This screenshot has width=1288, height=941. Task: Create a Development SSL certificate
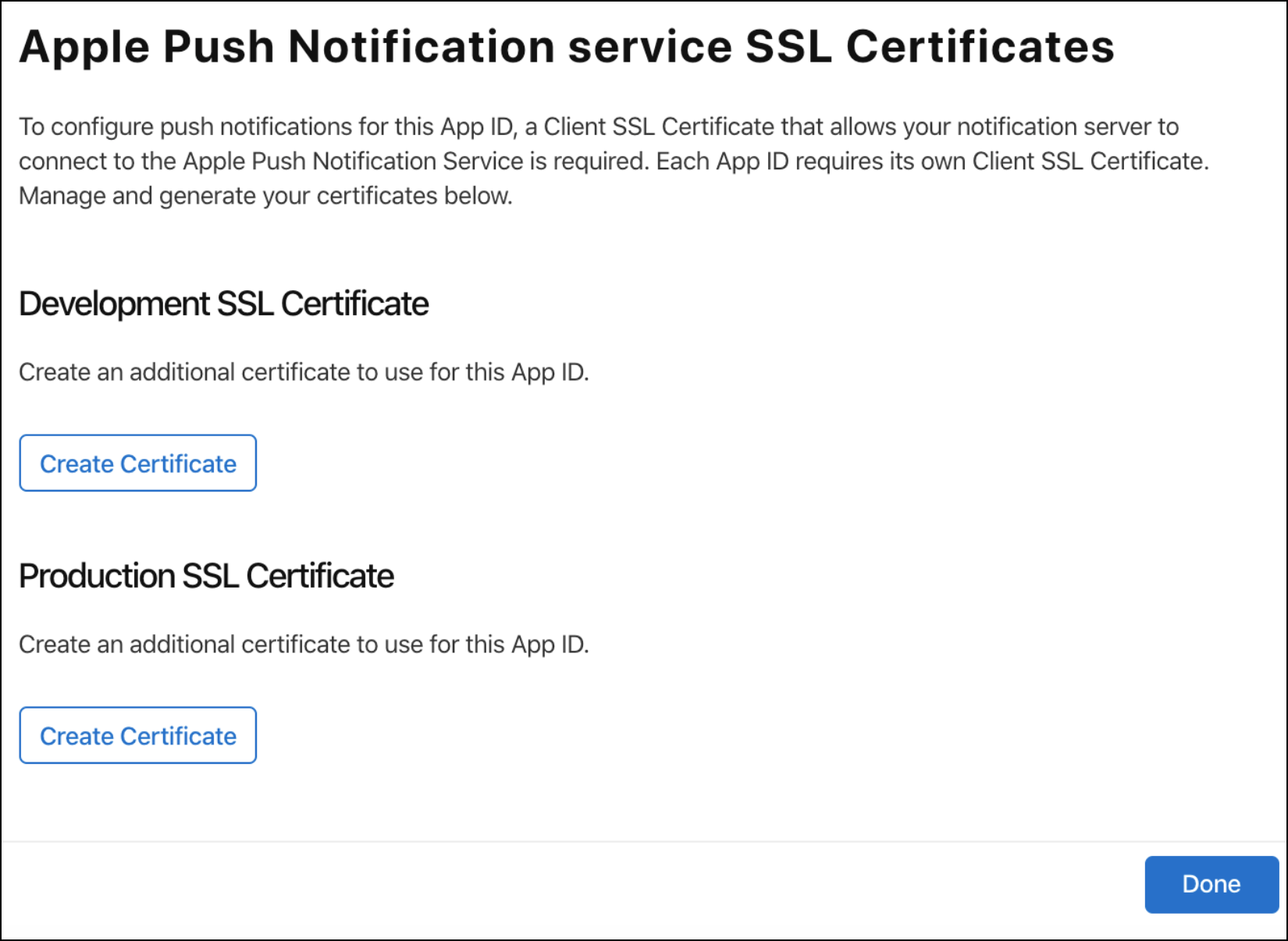[x=138, y=463]
